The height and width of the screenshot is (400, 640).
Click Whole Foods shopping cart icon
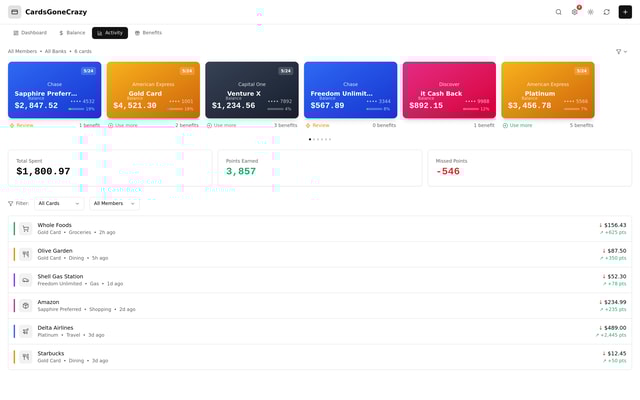pos(25,229)
